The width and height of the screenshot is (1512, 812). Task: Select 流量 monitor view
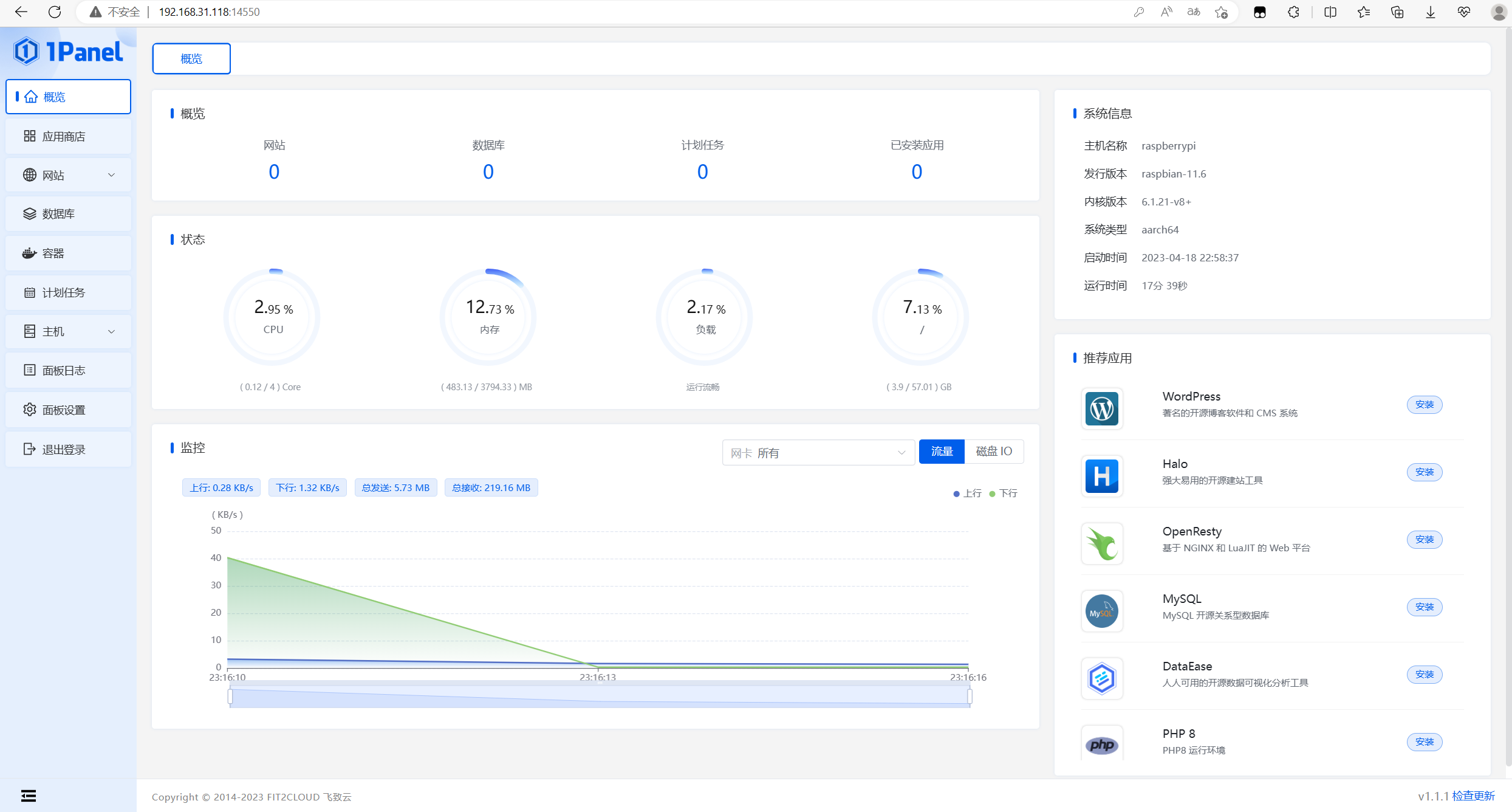pyautogui.click(x=941, y=451)
